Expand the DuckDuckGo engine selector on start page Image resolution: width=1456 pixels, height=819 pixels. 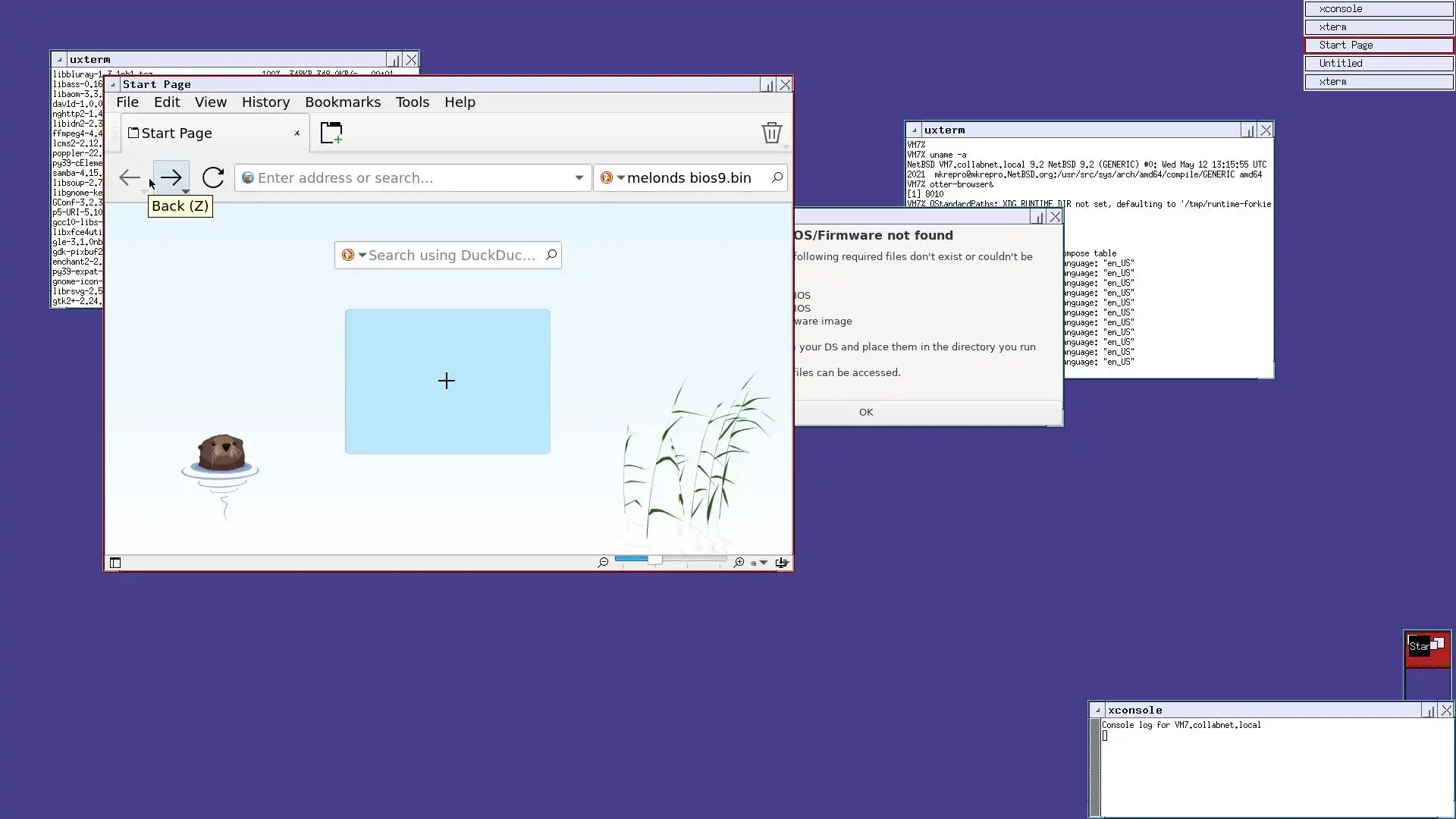[353, 256]
